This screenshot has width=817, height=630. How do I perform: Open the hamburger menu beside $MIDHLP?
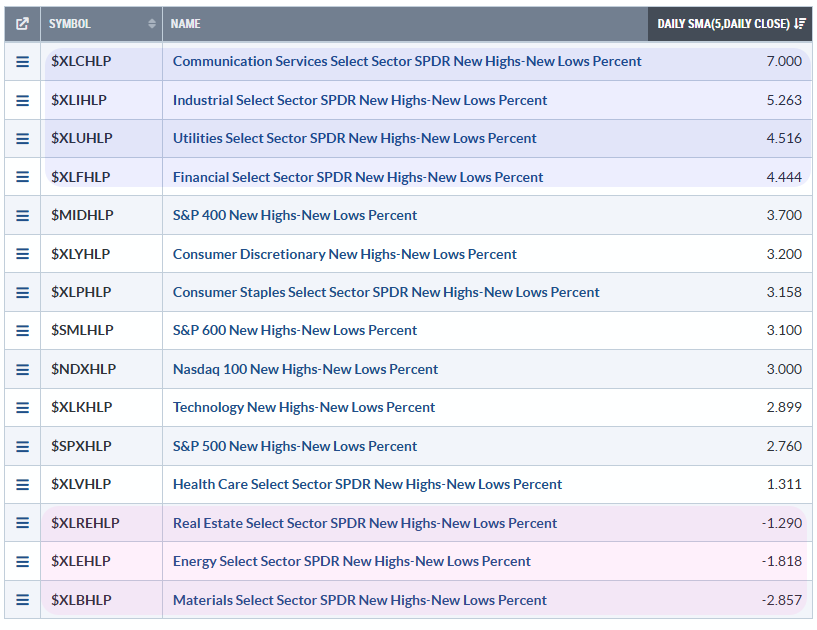click(x=22, y=215)
